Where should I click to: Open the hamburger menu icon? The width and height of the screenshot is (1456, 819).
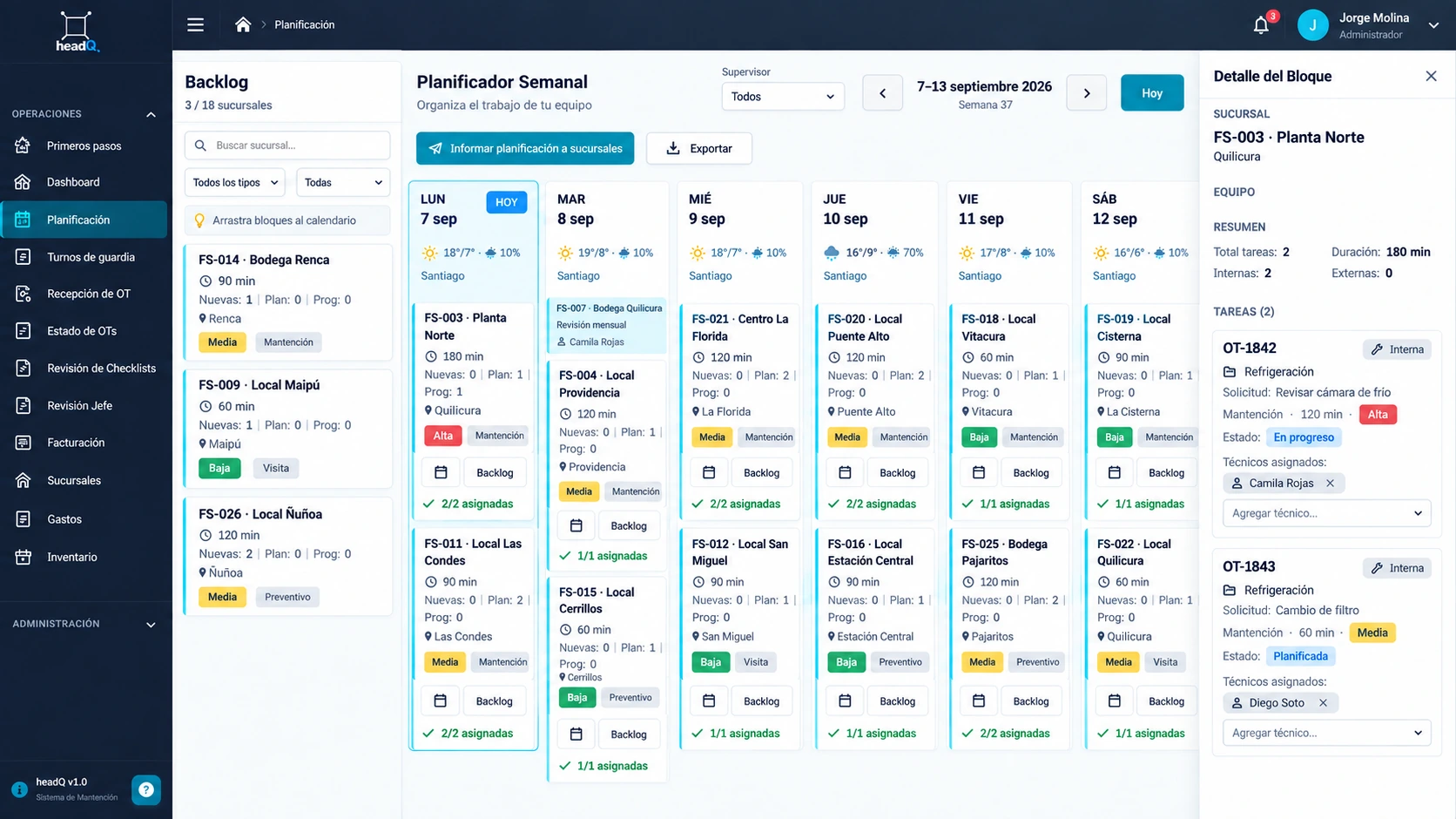(x=195, y=24)
